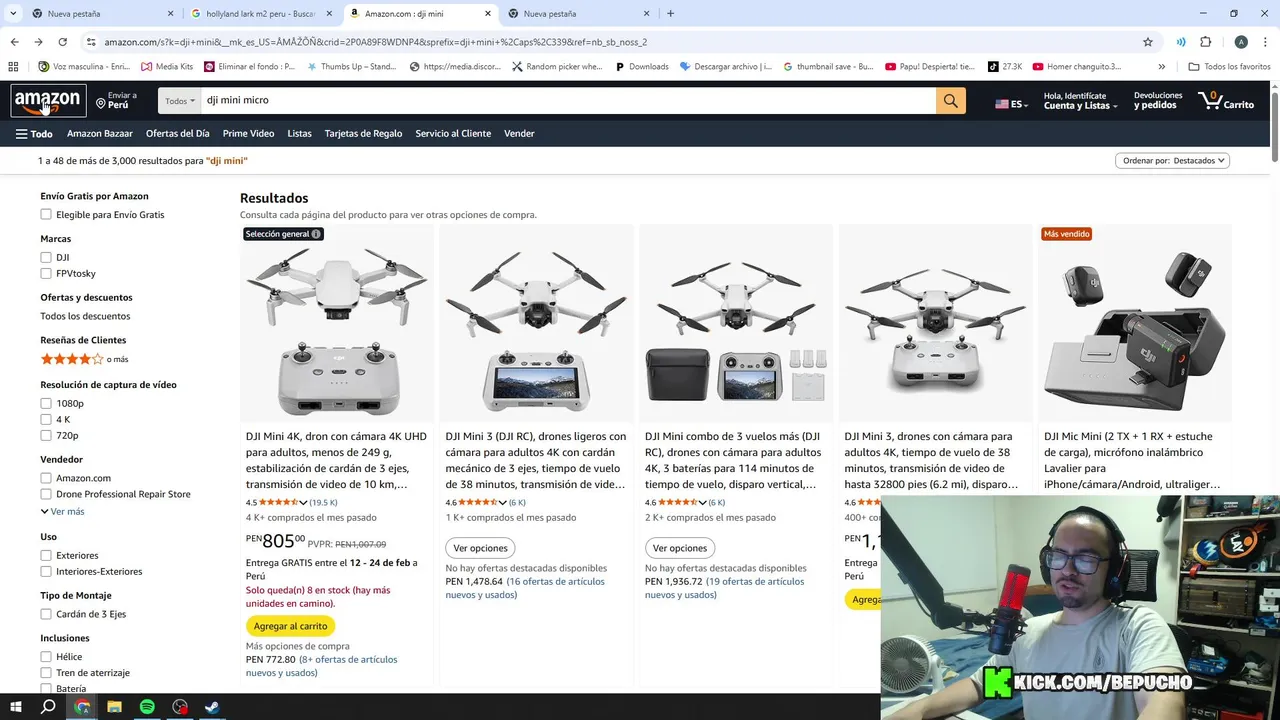Check Drone Professional Repair Store filter
Viewport: 1280px width, 720px height.
pyautogui.click(x=46, y=495)
